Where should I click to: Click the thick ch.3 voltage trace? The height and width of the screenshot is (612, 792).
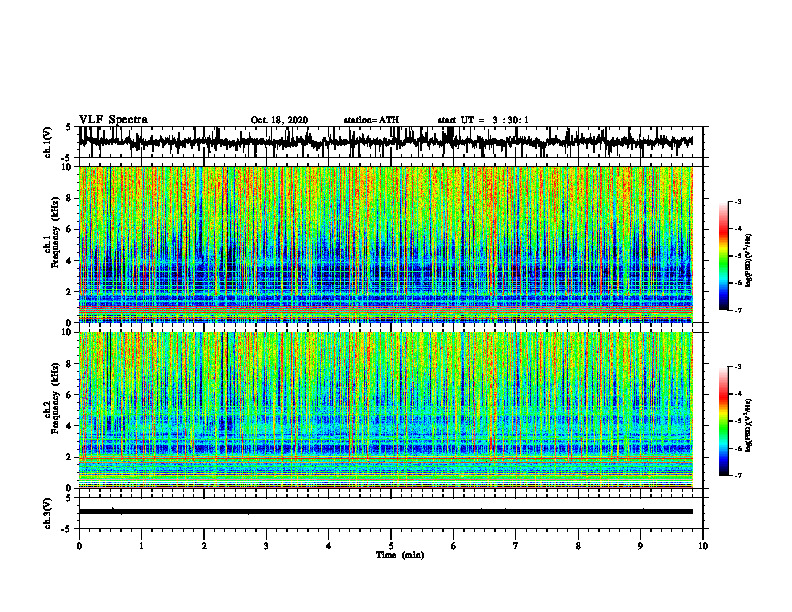click(385, 512)
